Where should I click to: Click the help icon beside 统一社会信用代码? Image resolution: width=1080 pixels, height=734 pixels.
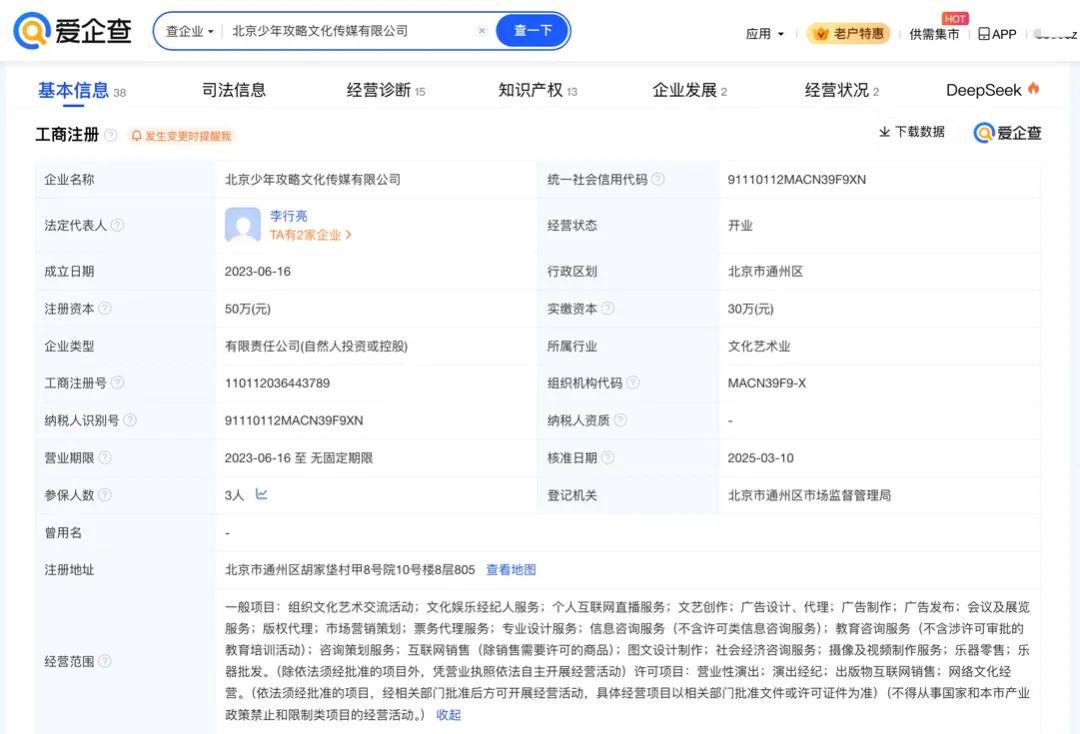pos(658,179)
